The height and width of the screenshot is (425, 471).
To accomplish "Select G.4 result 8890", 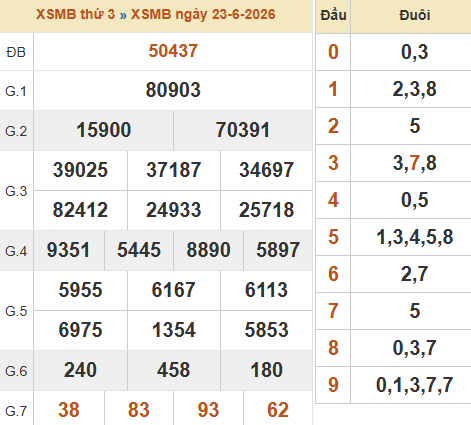I will coord(209,250).
